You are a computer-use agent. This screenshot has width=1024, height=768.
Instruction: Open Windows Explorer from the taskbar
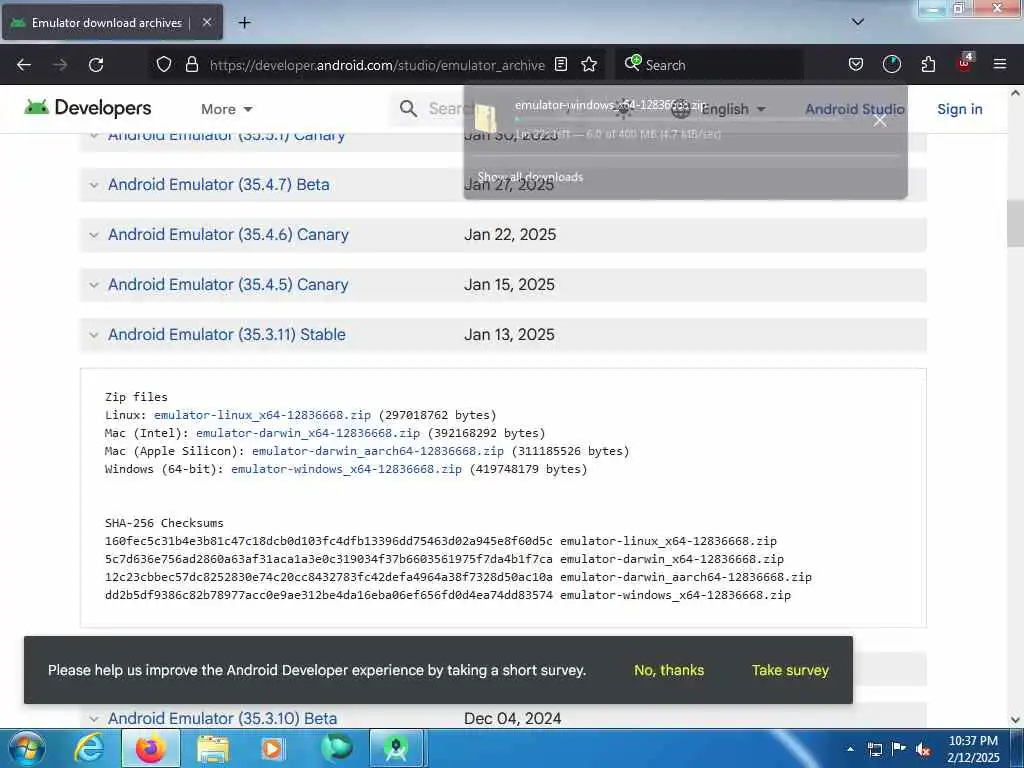(x=212, y=749)
